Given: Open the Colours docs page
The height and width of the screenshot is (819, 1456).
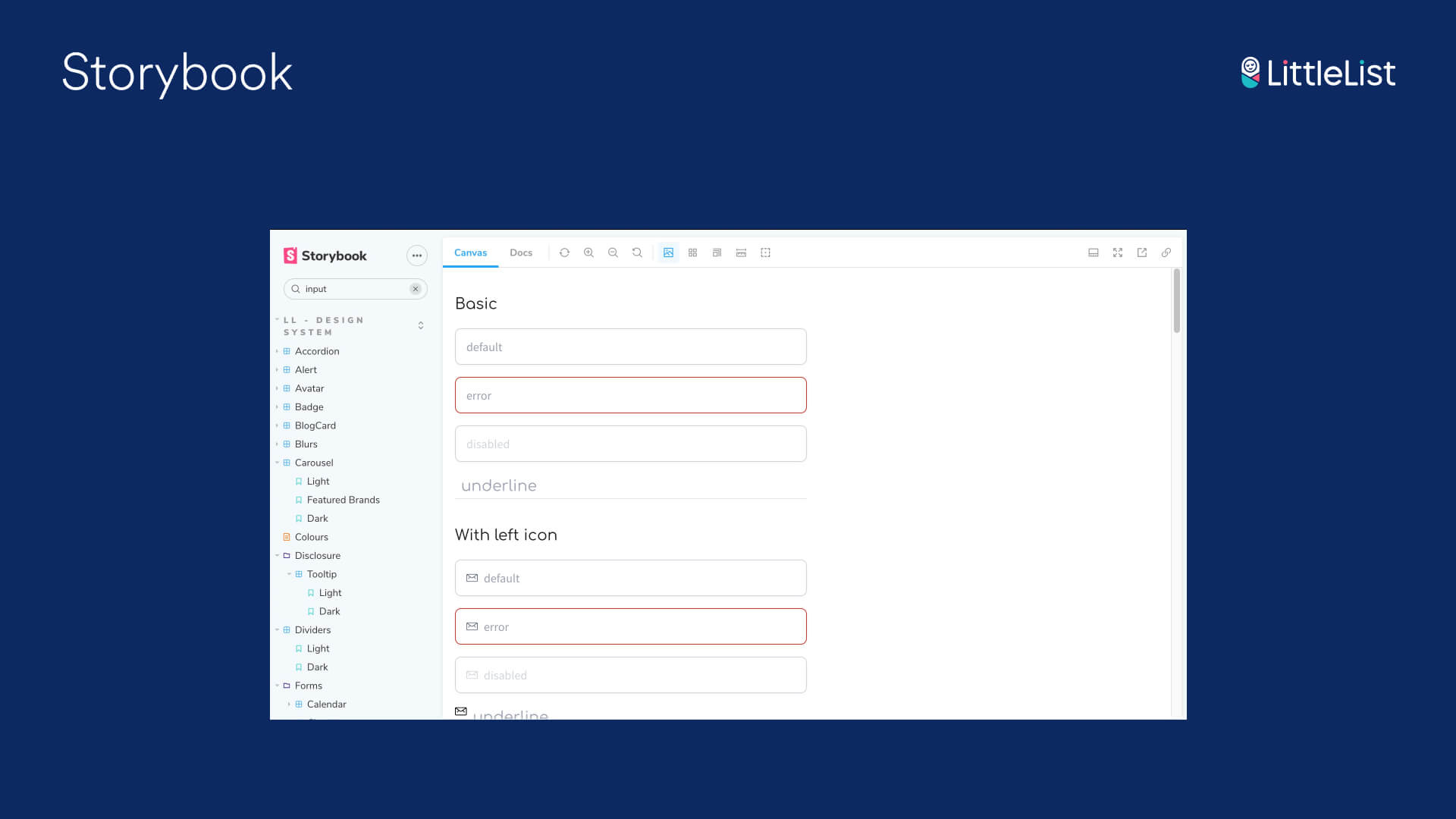Looking at the screenshot, I should [x=311, y=537].
